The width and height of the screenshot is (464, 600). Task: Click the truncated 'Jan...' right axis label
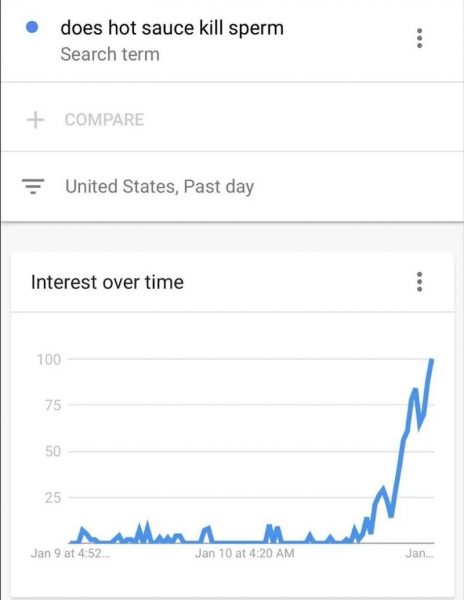click(x=420, y=553)
